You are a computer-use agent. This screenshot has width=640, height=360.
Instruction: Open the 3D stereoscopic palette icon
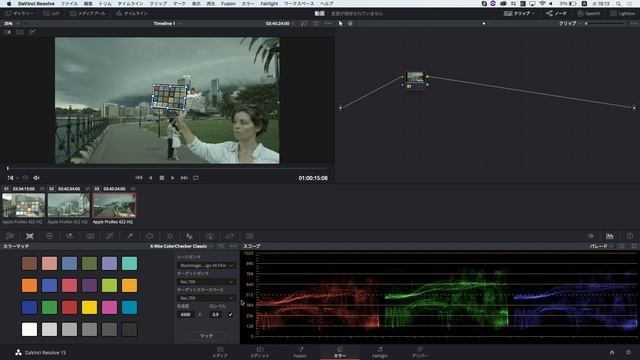click(x=249, y=236)
